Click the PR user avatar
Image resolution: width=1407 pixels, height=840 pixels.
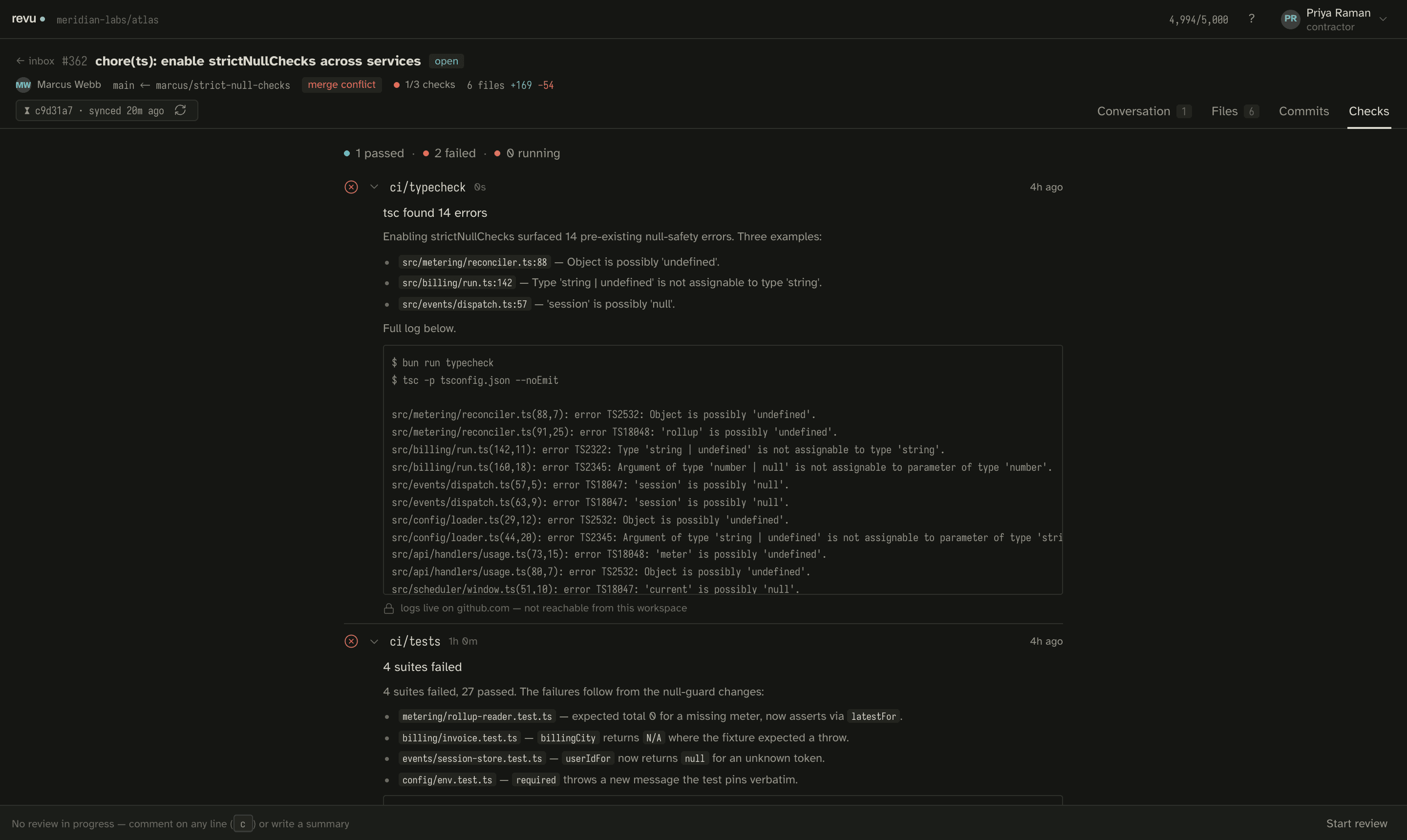pos(1290,19)
